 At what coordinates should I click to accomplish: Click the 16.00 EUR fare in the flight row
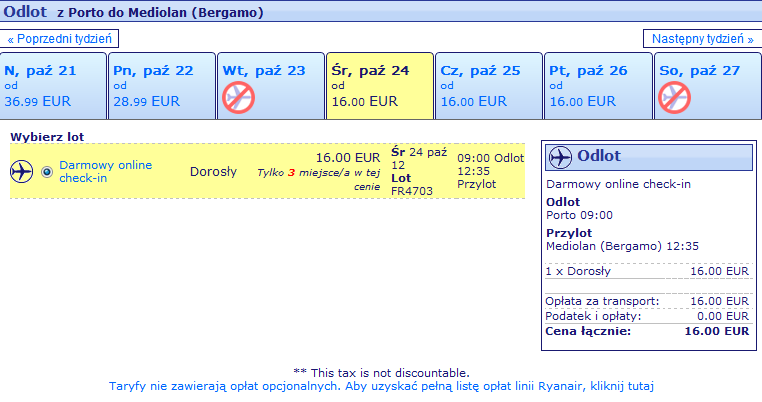point(348,158)
